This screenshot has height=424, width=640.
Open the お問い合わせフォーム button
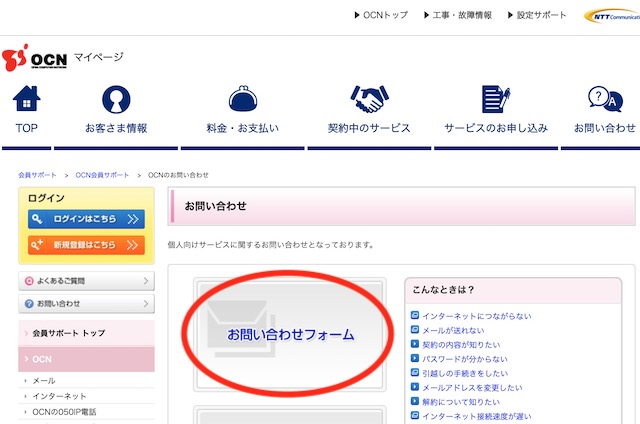[x=290, y=334]
